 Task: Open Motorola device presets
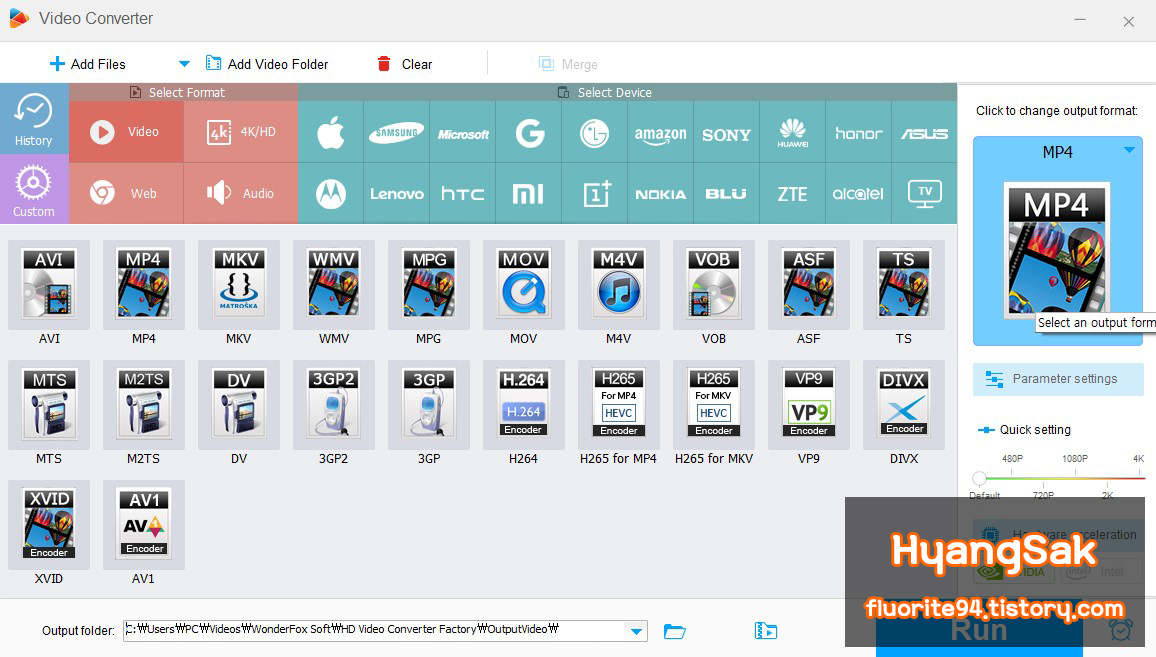[331, 194]
